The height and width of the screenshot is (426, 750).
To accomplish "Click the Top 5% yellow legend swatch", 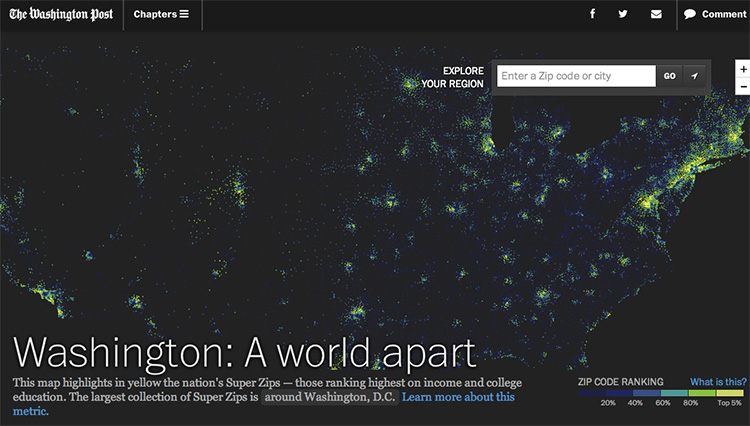I will [728, 392].
